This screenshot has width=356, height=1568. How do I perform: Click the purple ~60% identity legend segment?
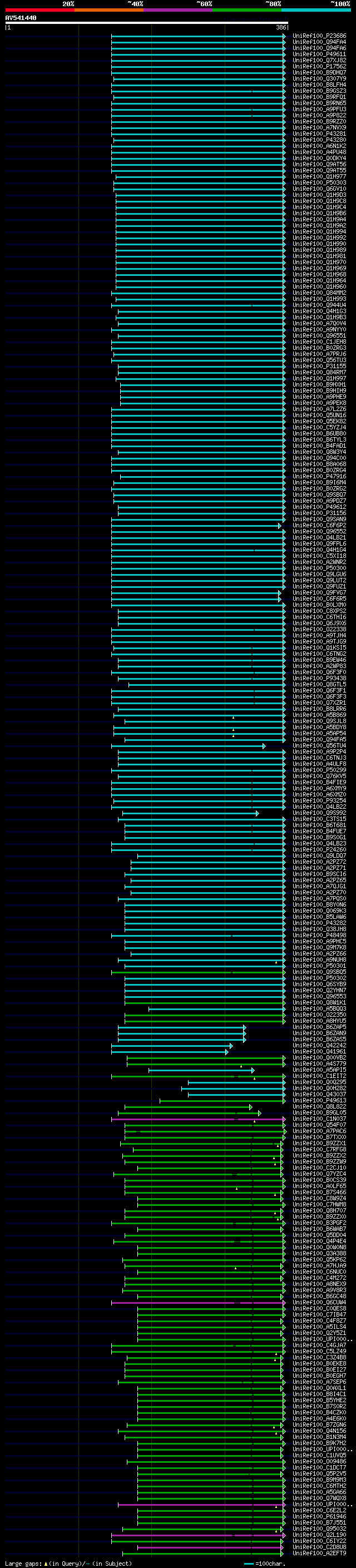[177, 10]
